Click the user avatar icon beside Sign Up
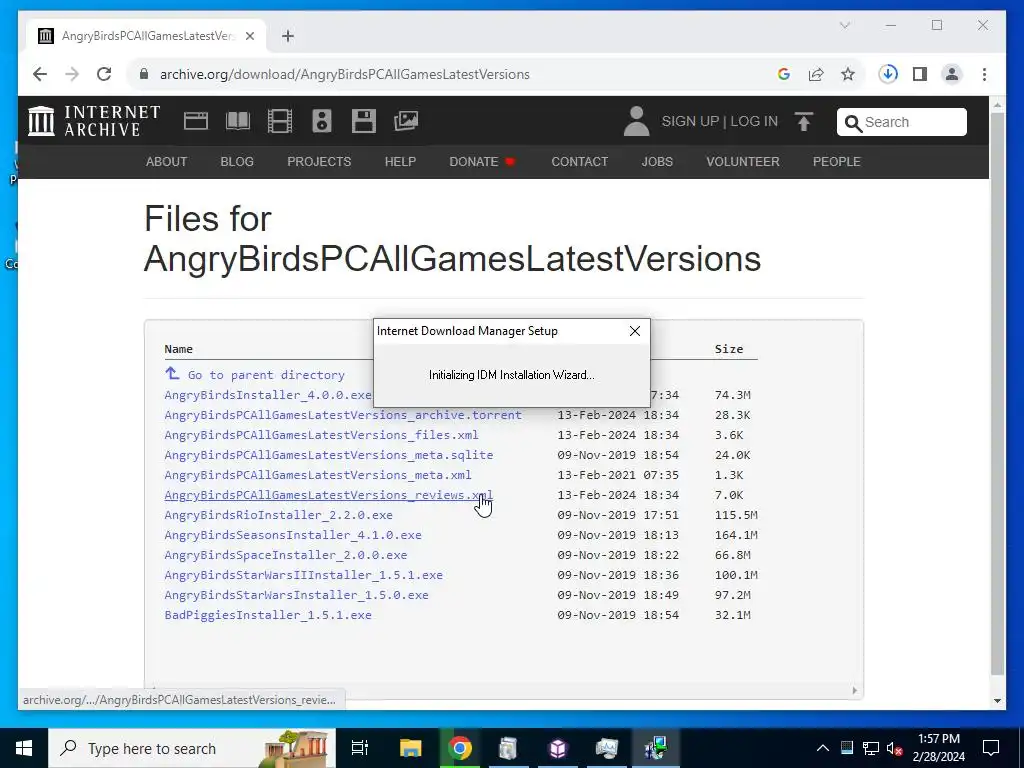This screenshot has height=768, width=1024. (636, 121)
